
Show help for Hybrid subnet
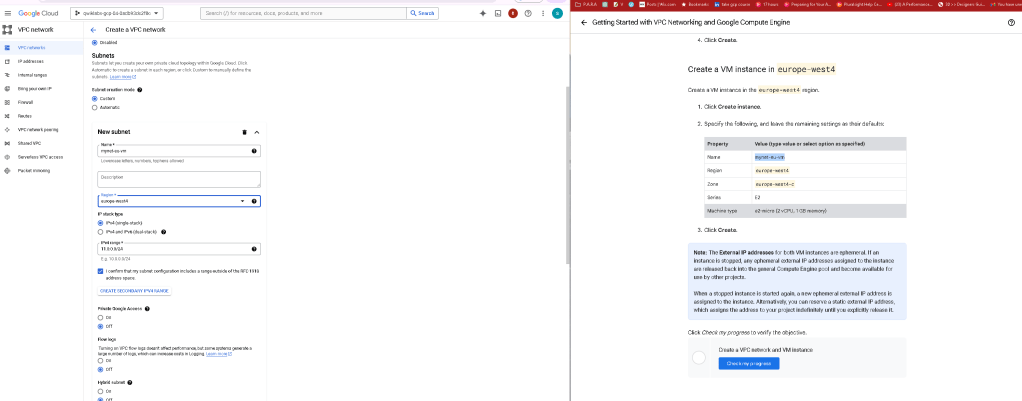[x=130, y=382]
